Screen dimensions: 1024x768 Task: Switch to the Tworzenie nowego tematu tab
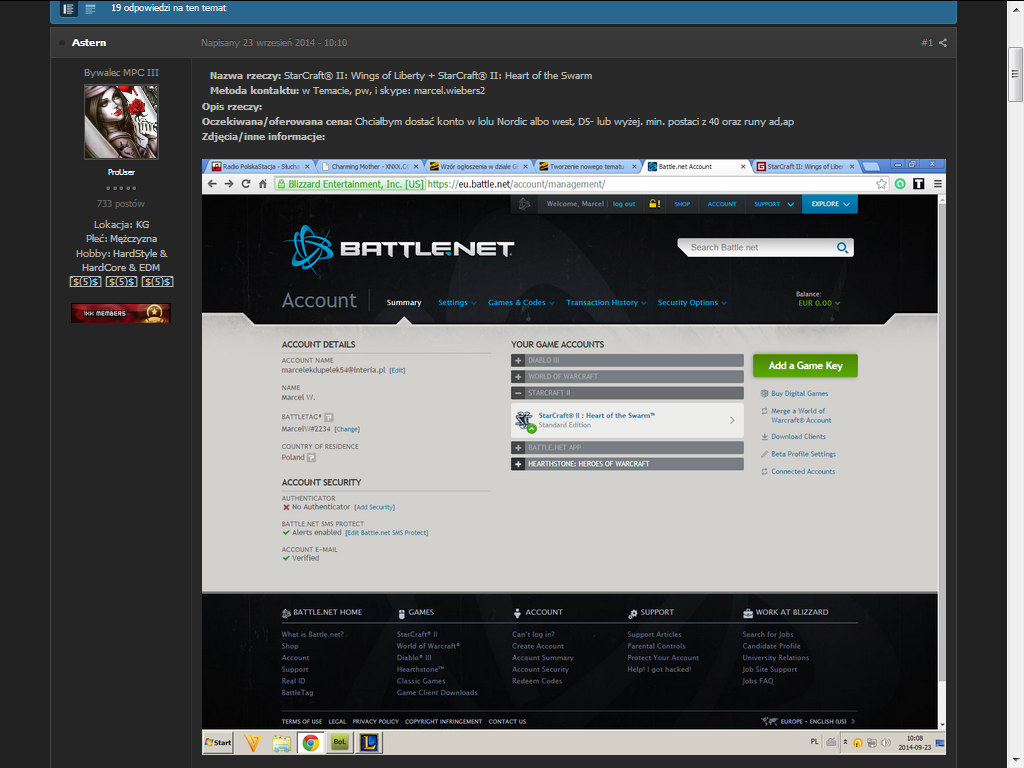587,167
